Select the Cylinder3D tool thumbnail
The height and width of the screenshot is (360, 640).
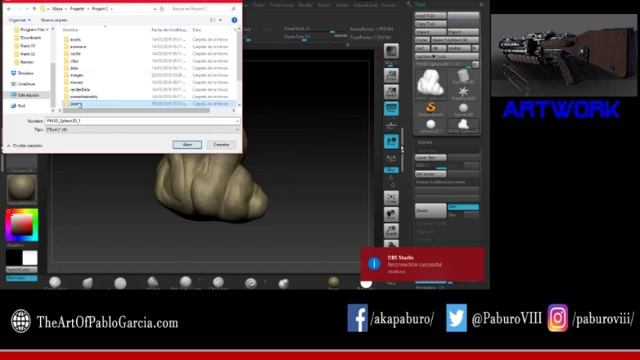click(x=463, y=76)
